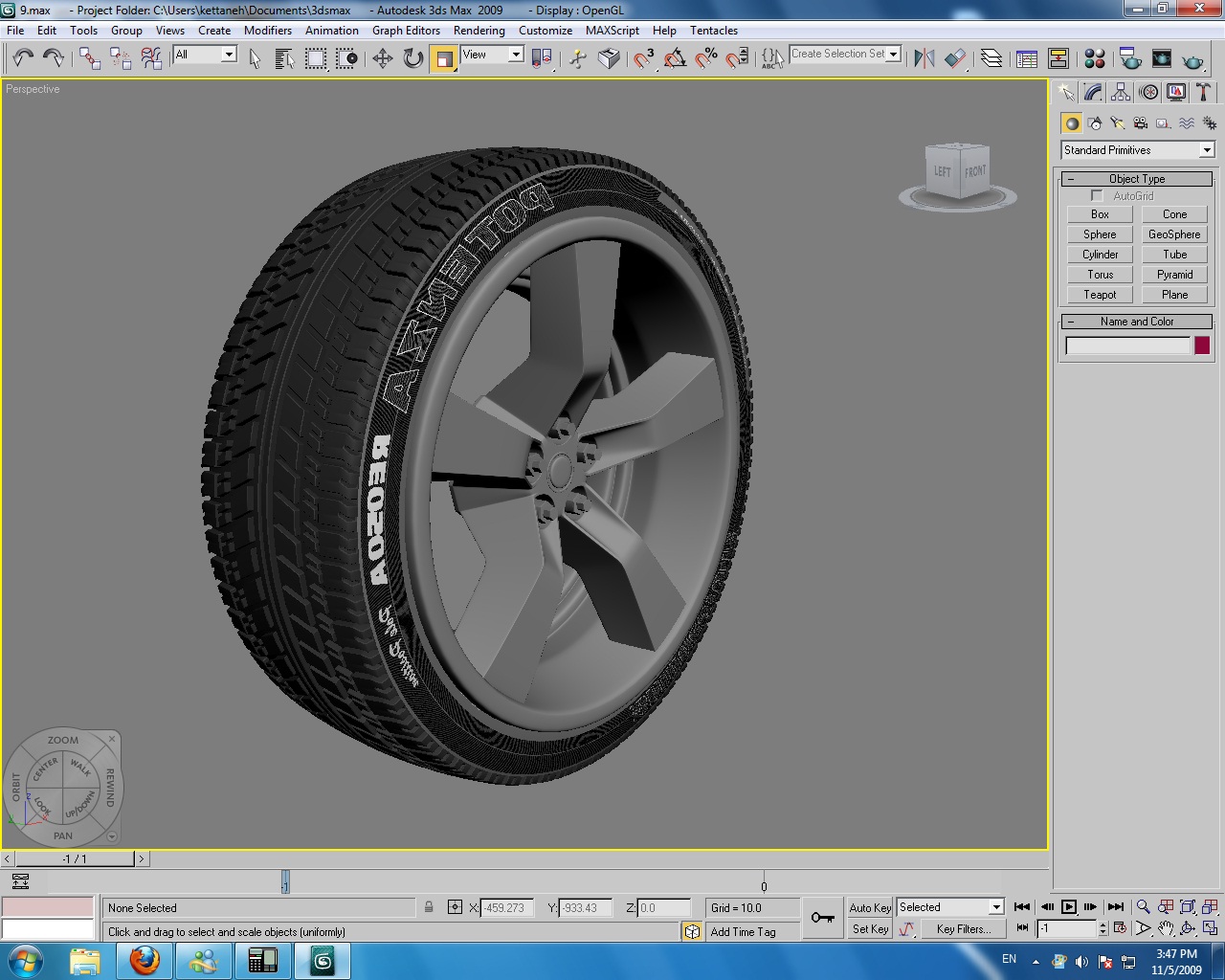This screenshot has width=1225, height=980.
Task: Toggle Auto Key animation mode
Action: 870,908
